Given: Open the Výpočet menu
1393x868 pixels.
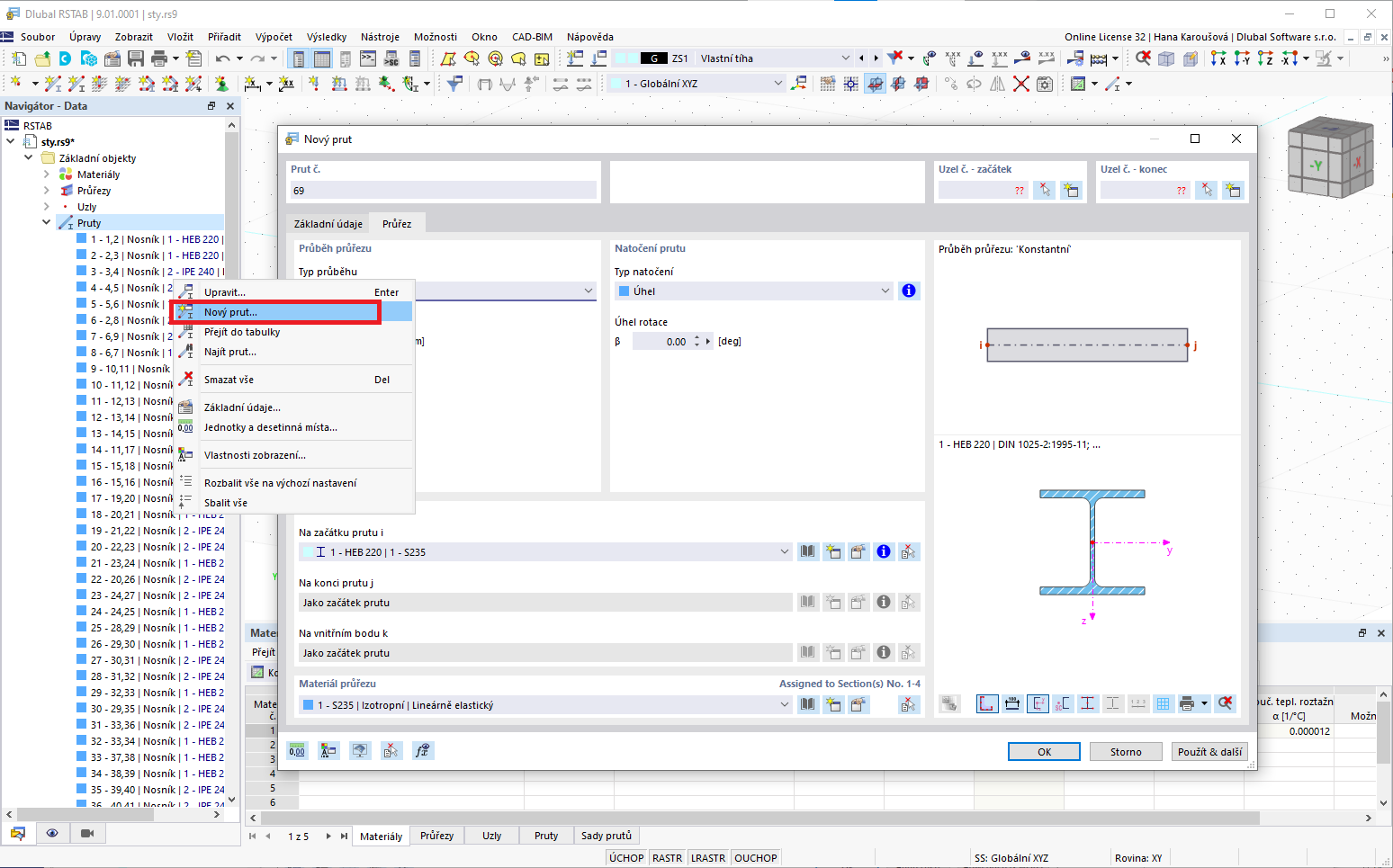Looking at the screenshot, I should 274,37.
